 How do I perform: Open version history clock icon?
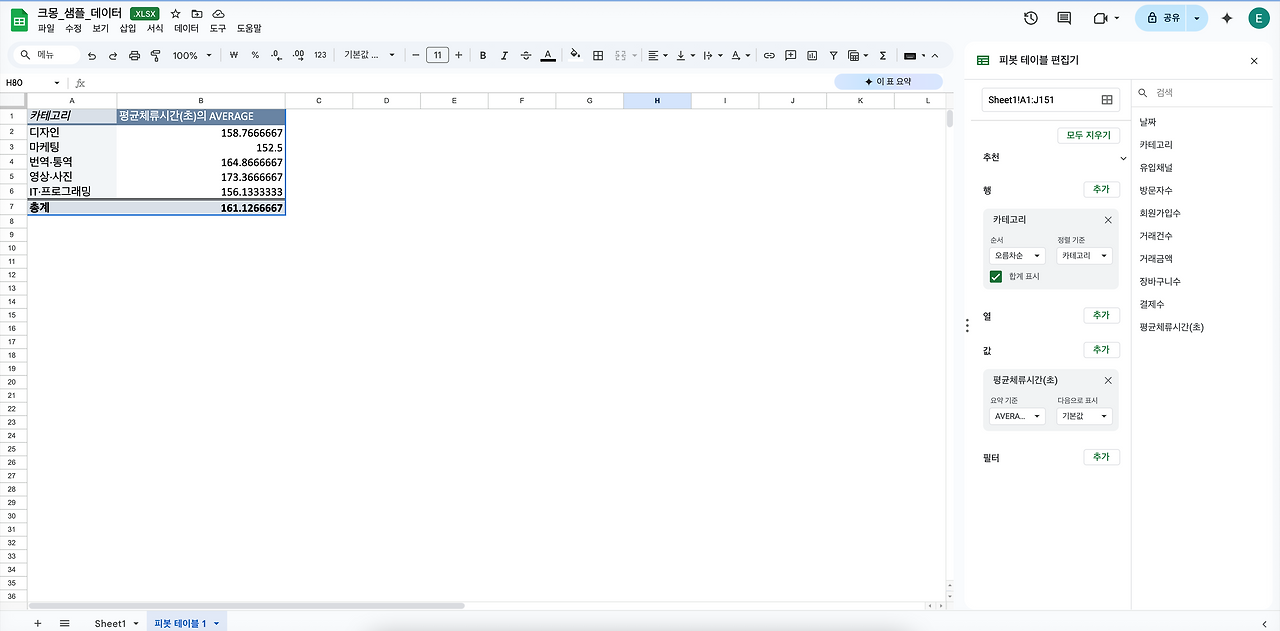1031,18
